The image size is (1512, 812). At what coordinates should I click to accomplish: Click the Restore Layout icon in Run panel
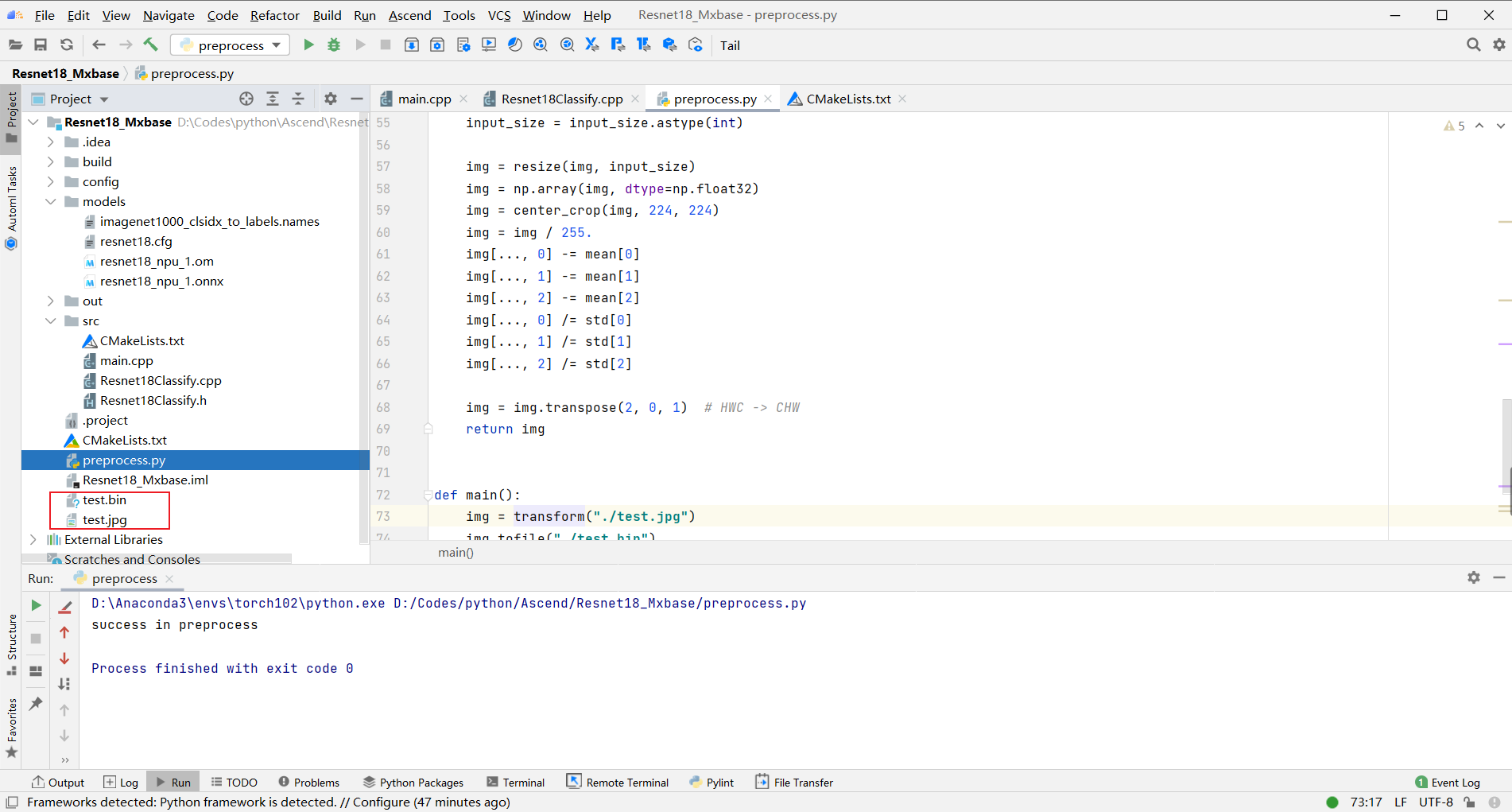(x=36, y=671)
